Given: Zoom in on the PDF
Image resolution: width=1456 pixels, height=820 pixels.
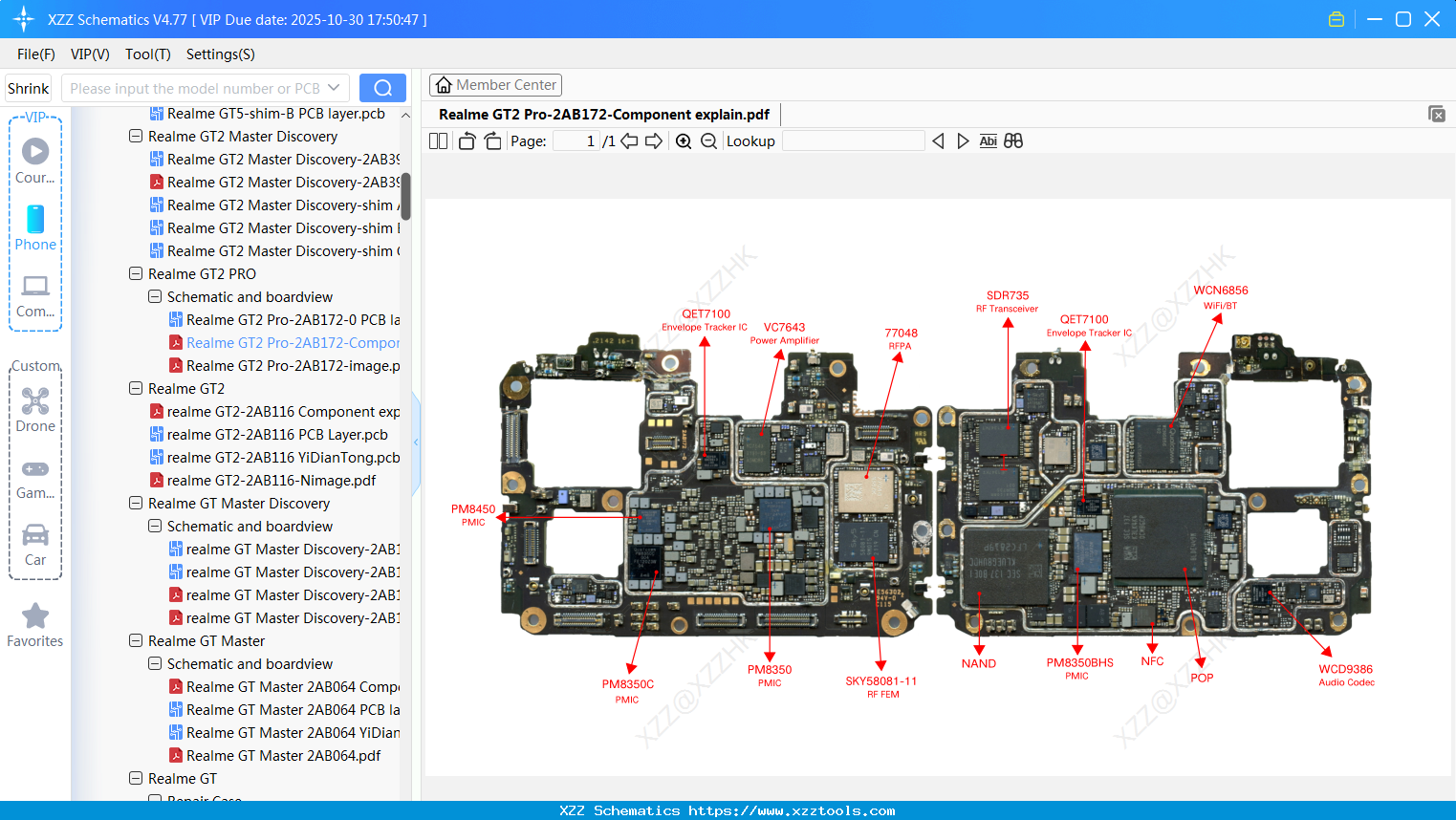Looking at the screenshot, I should (x=684, y=141).
